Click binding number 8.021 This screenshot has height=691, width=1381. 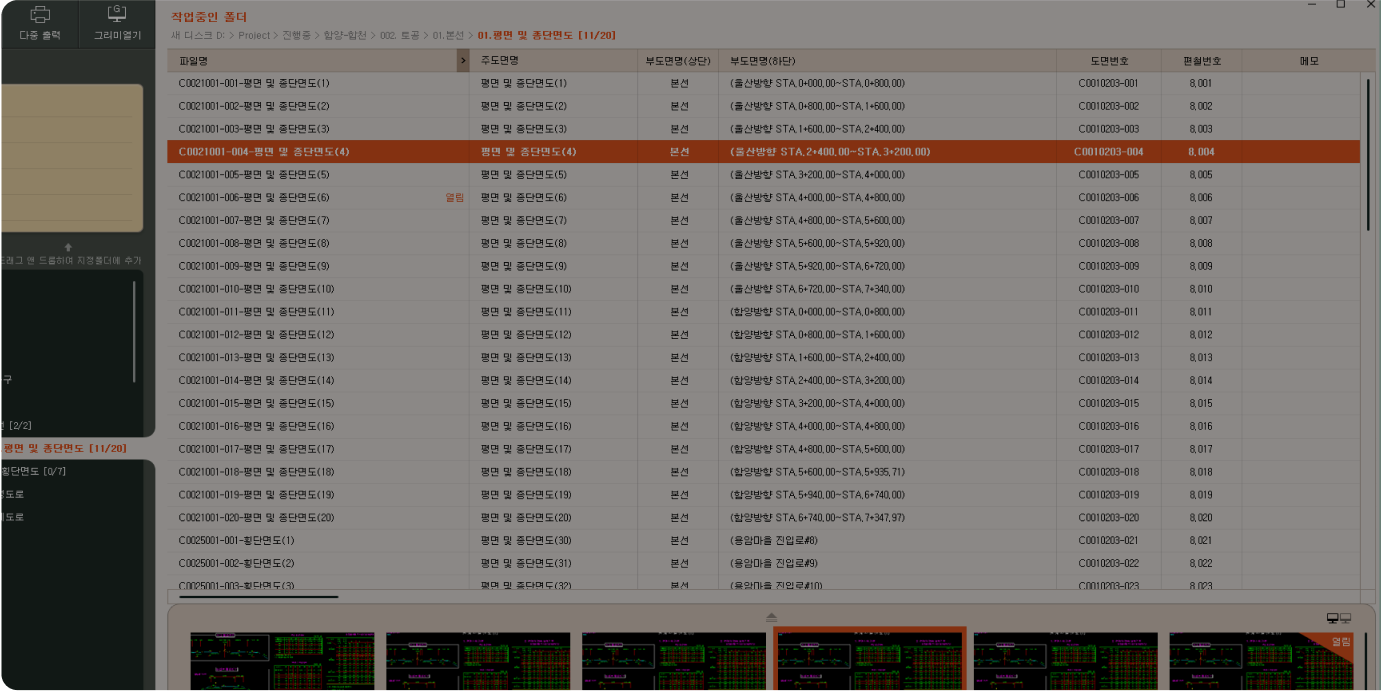1201,541
